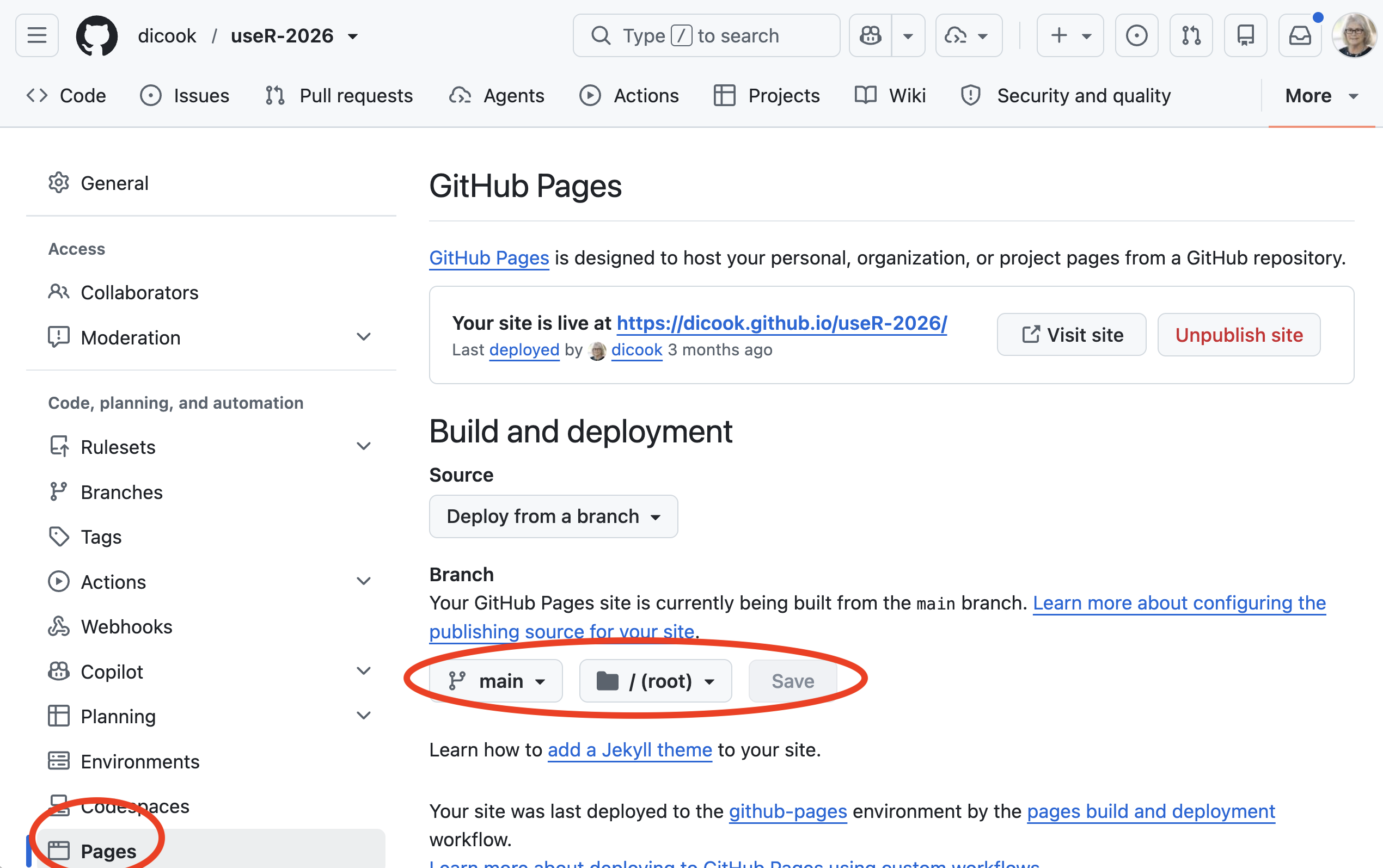The height and width of the screenshot is (868, 1383).
Task: Open the Deploy from a branch dropdown
Action: tap(553, 516)
